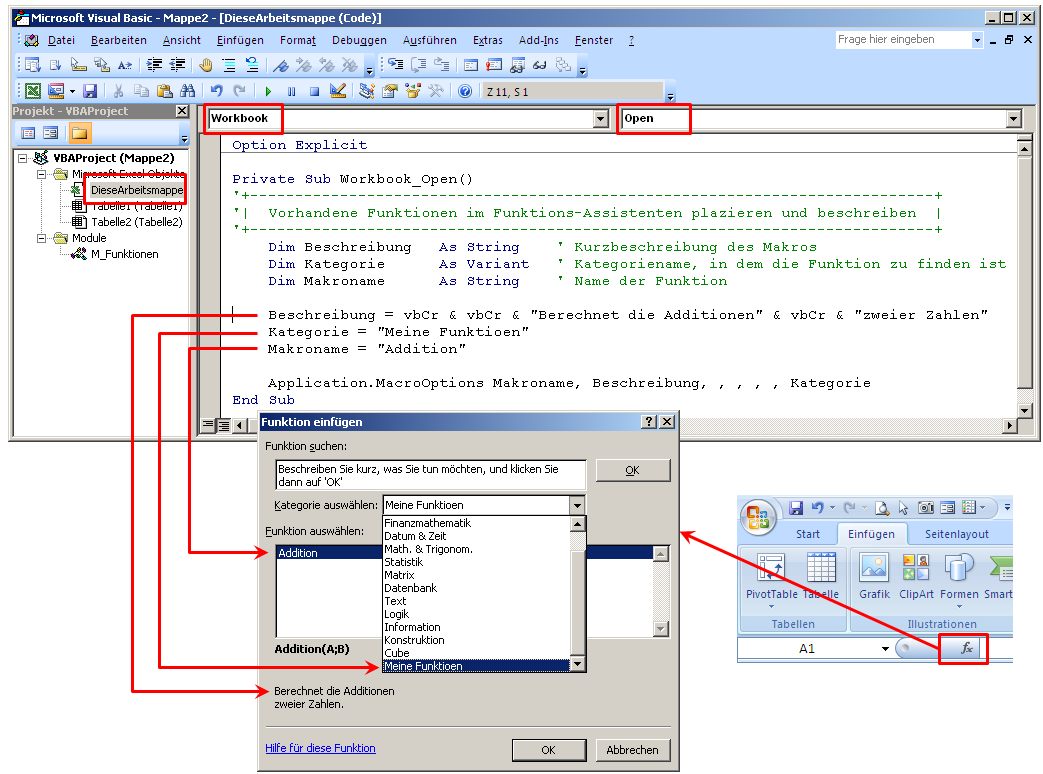Click the Frage hier eingeben help field

point(903,40)
